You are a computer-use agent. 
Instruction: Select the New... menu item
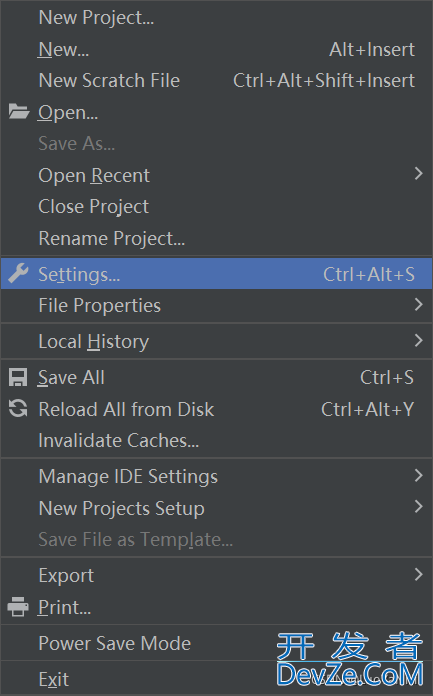(x=216, y=49)
